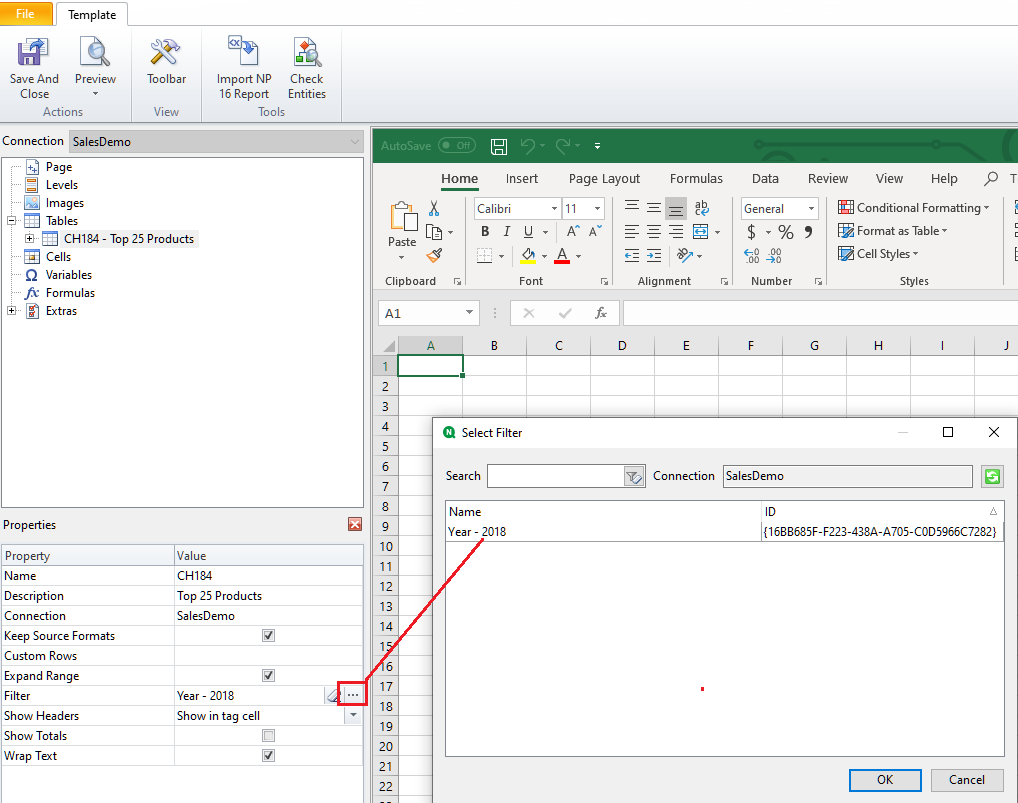Screen dimensions: 1018x803
Task: Click Import NP 16 Report icon
Action: (244, 54)
